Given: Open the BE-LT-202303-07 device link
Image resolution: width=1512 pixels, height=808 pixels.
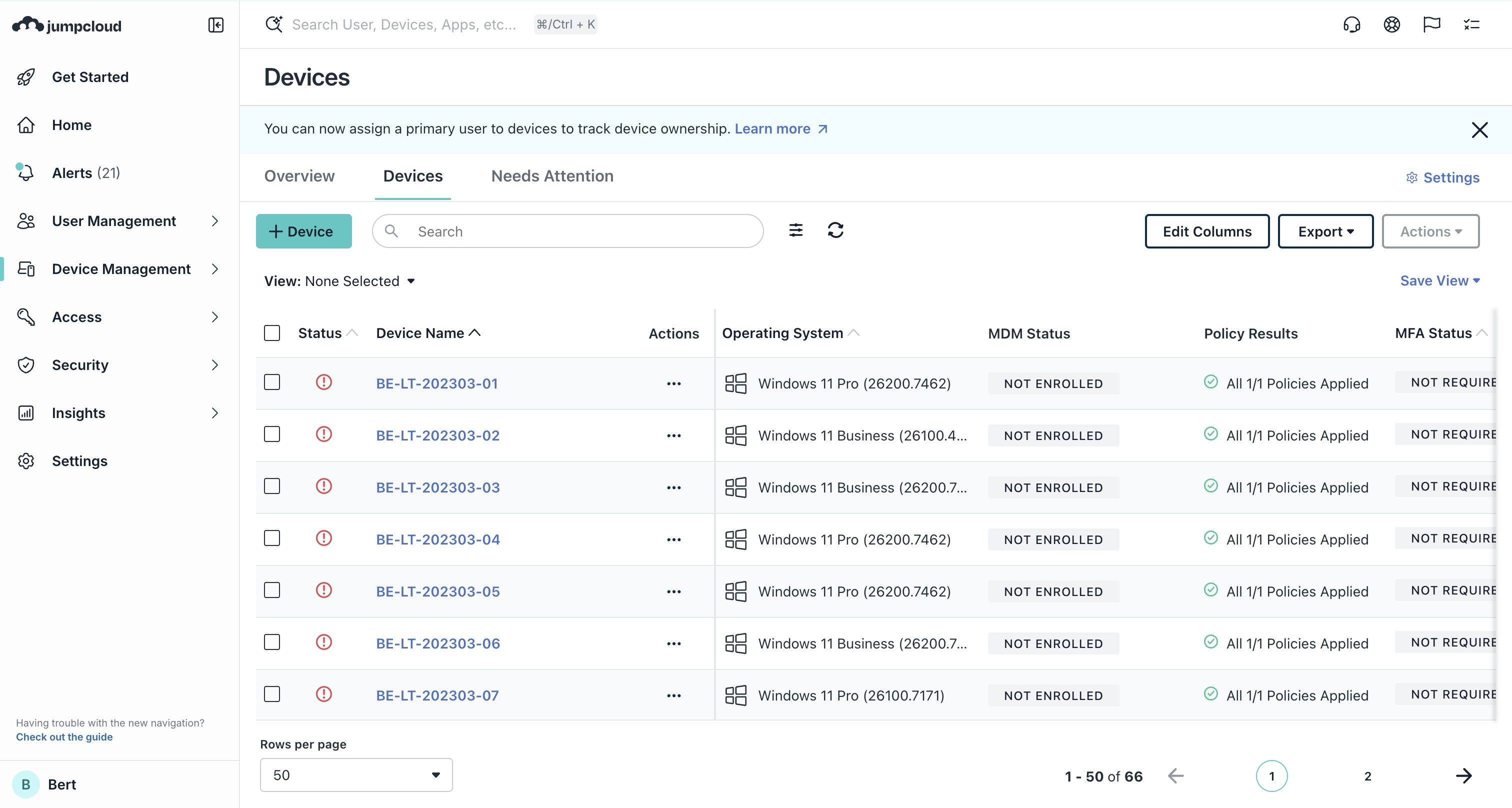Looking at the screenshot, I should (436, 695).
